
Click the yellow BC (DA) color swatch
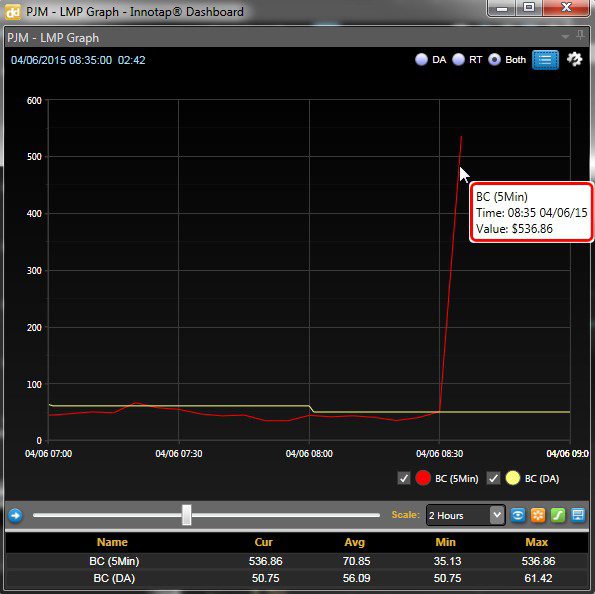pyautogui.click(x=512, y=478)
